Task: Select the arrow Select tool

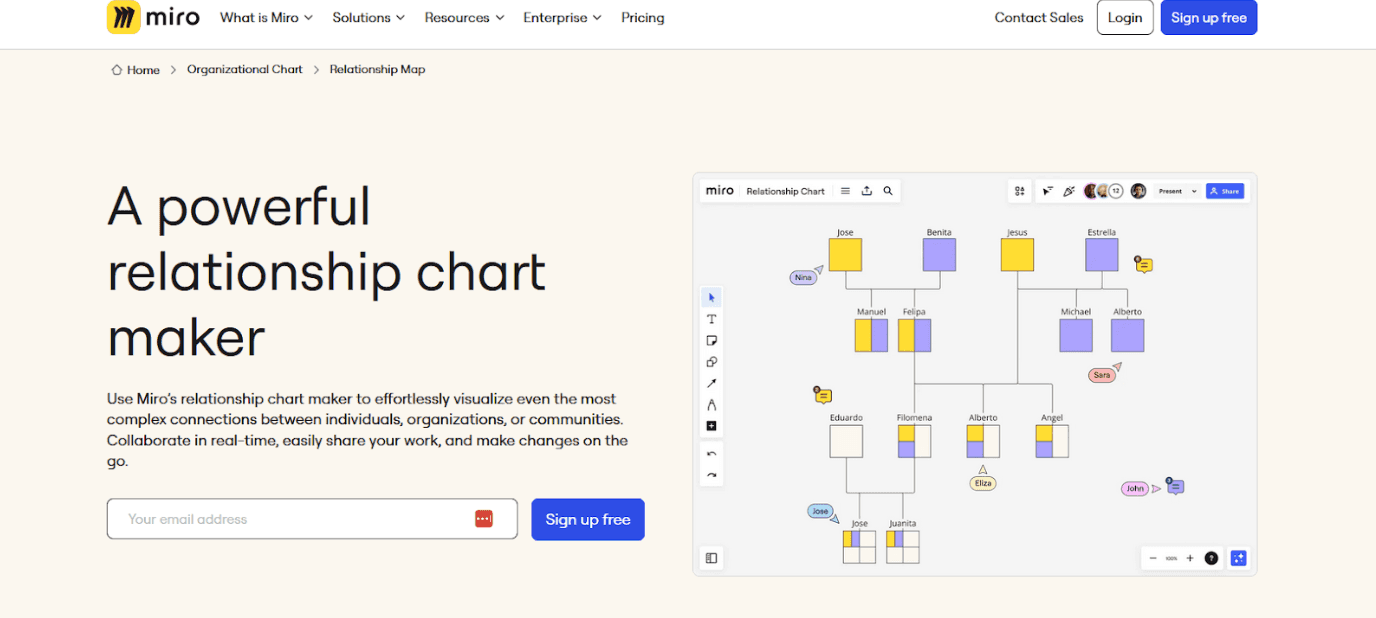Action: [711, 297]
